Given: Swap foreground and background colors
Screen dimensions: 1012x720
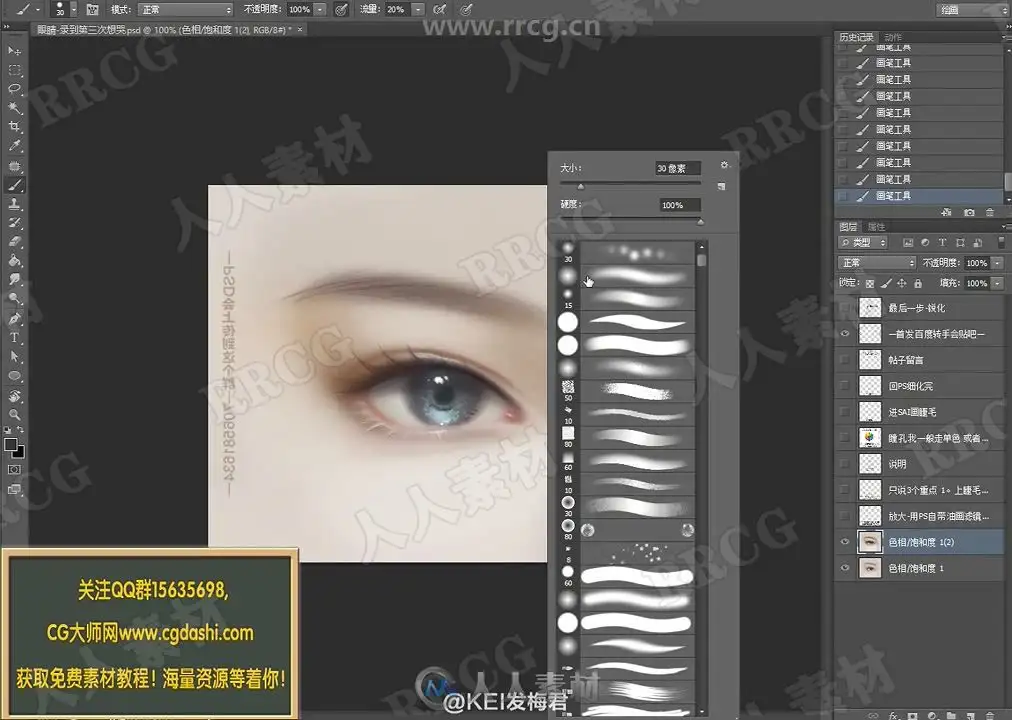Looking at the screenshot, I should point(21,430).
